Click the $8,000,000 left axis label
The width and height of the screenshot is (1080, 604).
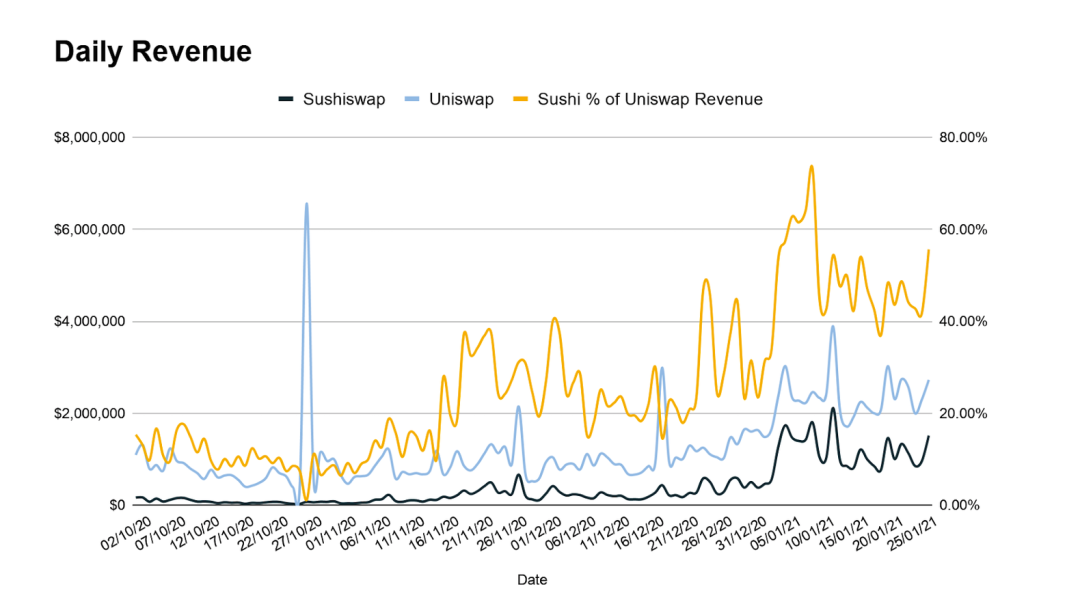click(x=87, y=137)
